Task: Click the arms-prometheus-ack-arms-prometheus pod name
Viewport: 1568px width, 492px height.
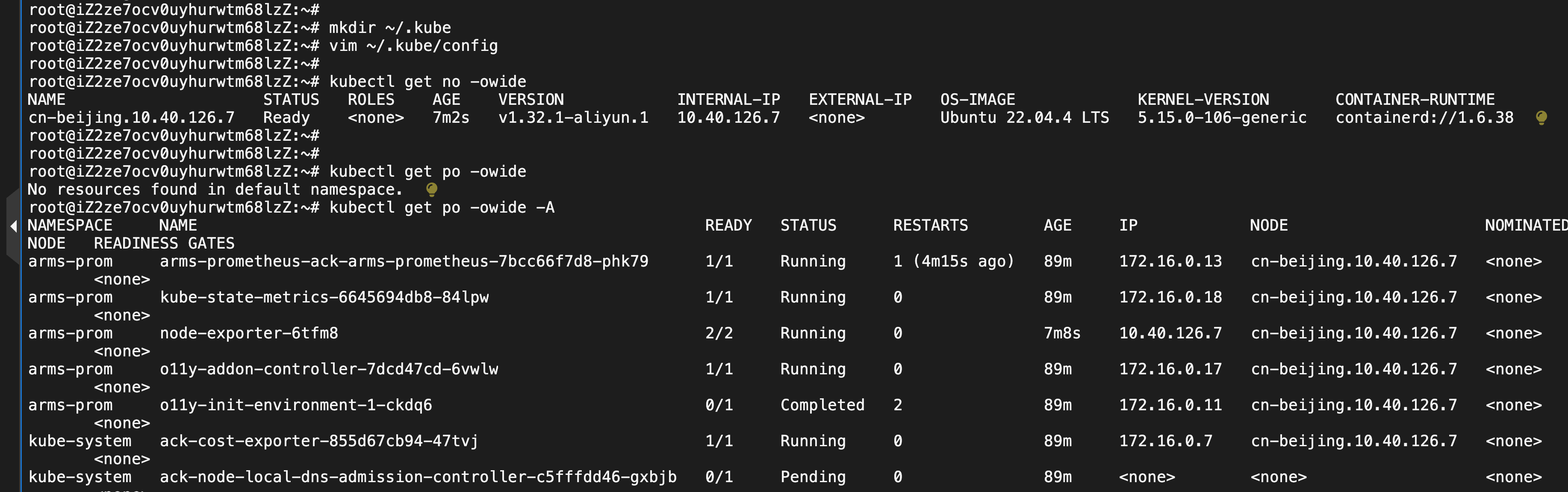Action: pyautogui.click(x=404, y=261)
